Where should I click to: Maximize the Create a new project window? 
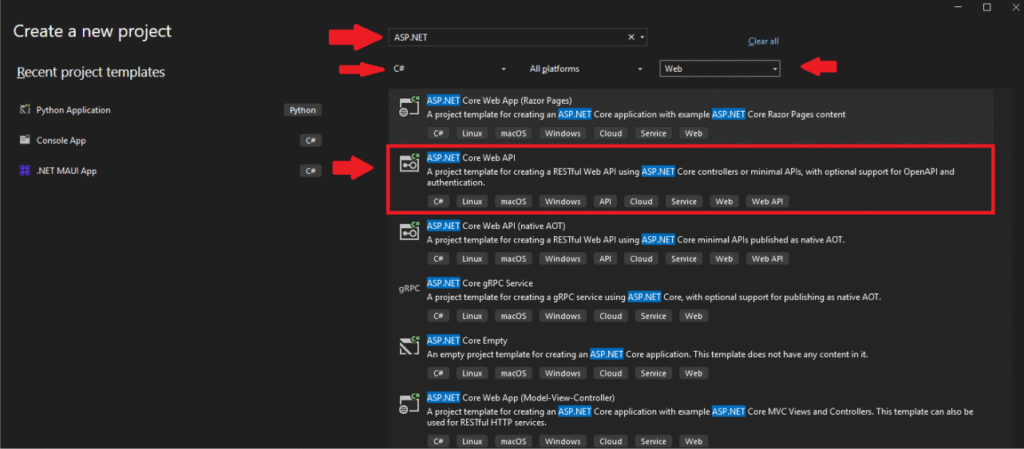[986, 8]
